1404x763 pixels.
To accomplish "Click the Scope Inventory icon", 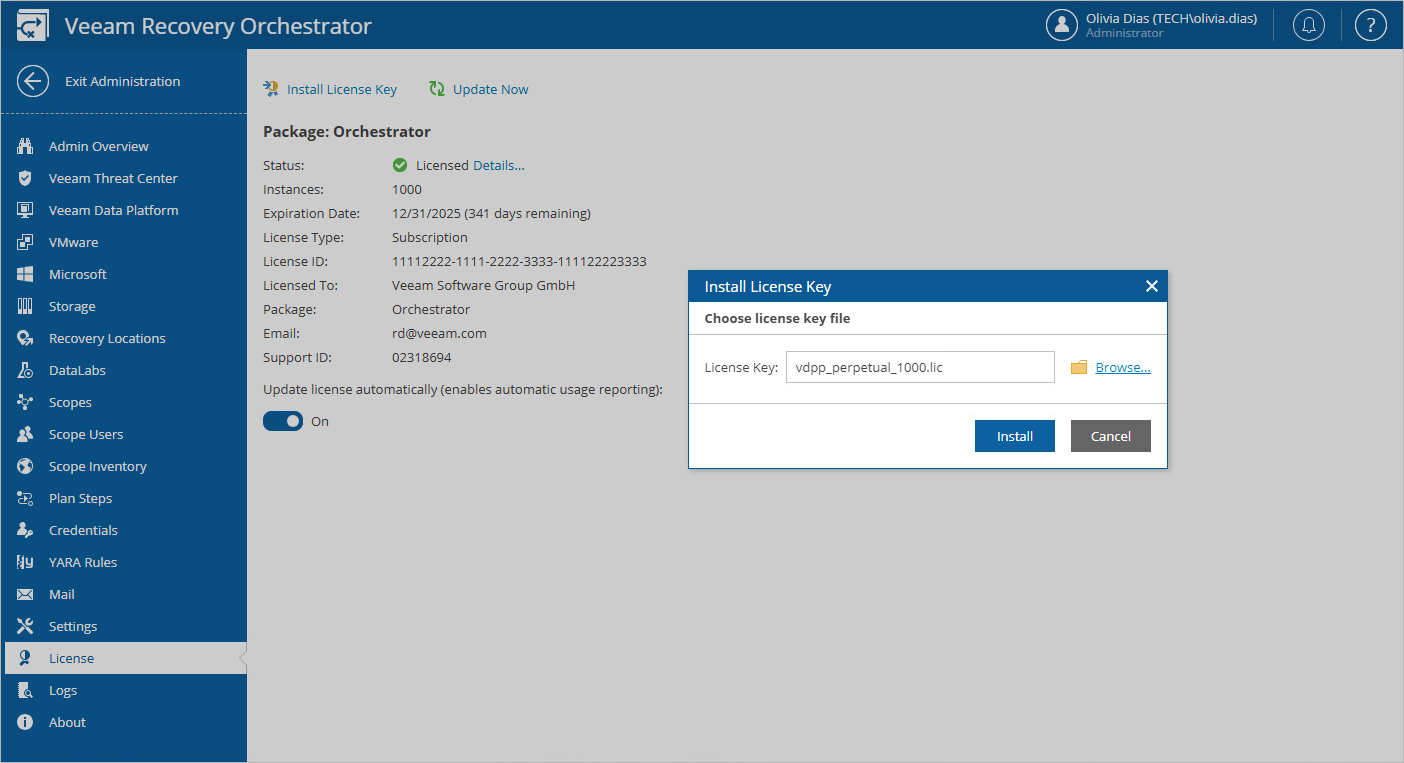I will [26, 466].
